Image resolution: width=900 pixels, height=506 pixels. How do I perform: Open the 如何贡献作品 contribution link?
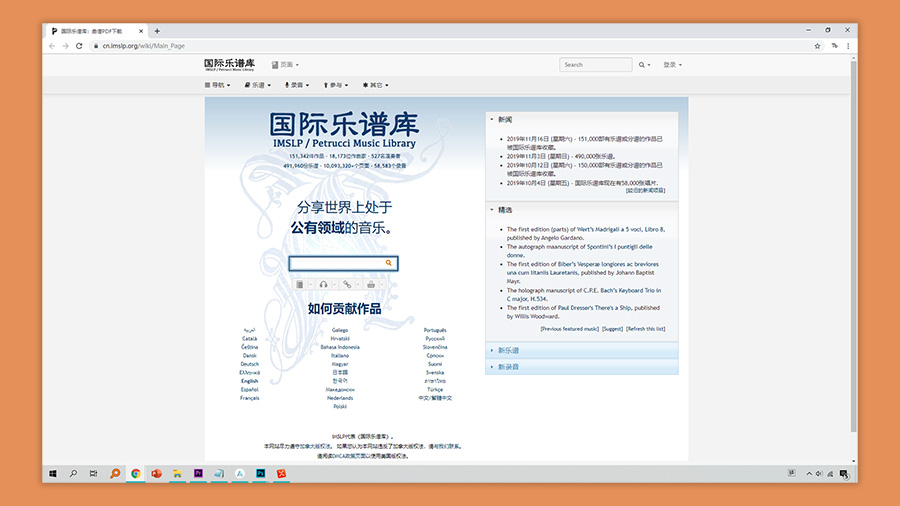344,309
